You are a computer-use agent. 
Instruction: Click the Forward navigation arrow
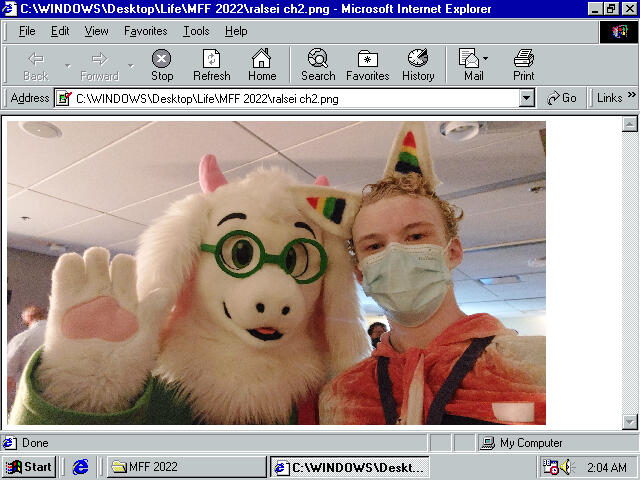[99, 65]
